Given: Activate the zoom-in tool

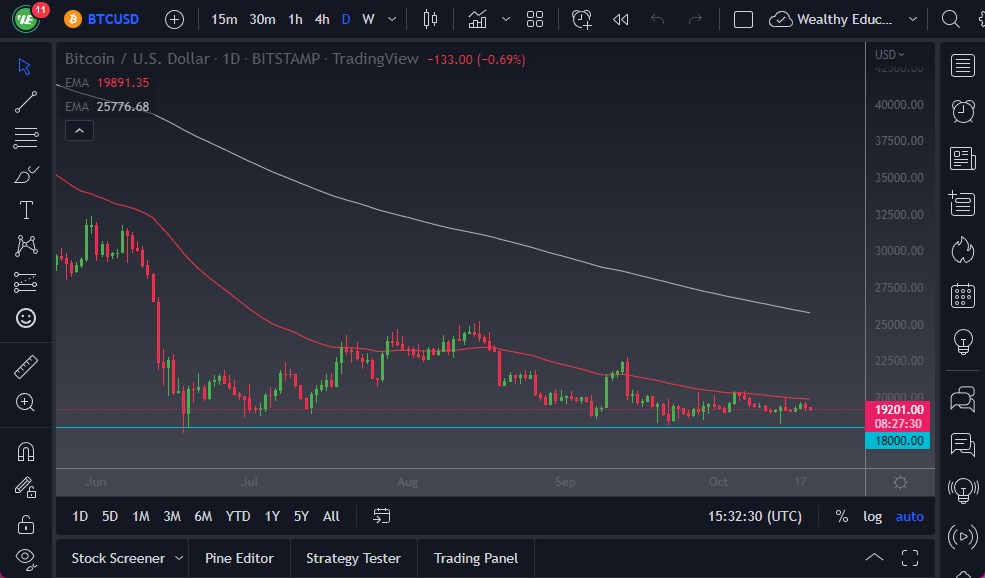Looking at the screenshot, I should [x=25, y=402].
